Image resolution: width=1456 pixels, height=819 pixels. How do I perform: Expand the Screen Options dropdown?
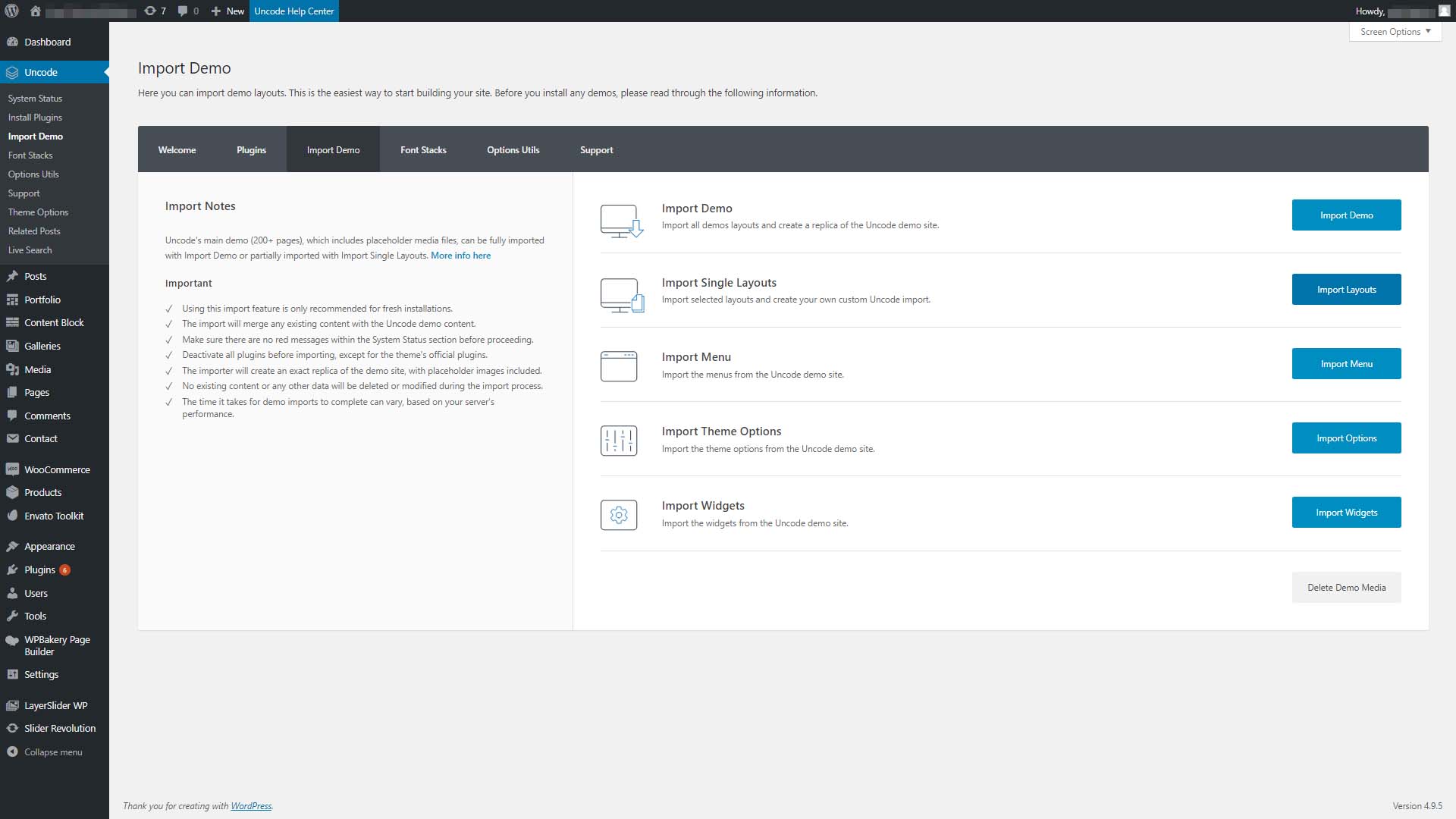(1395, 32)
